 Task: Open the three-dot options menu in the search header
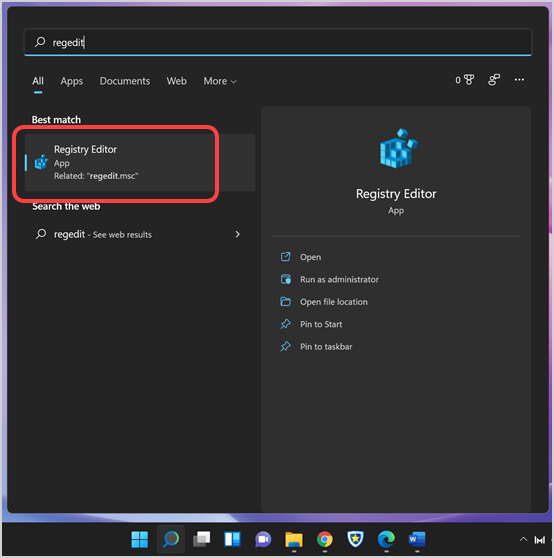519,80
